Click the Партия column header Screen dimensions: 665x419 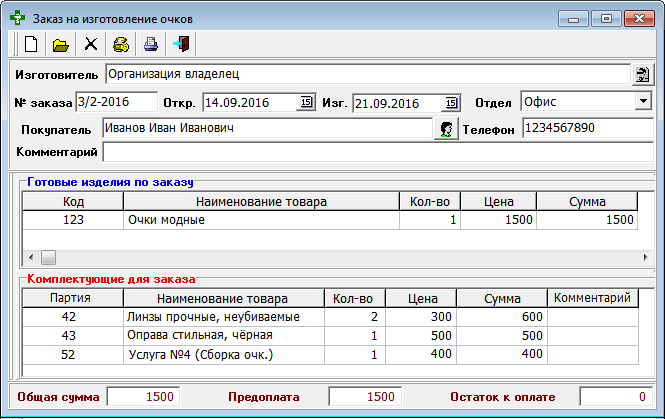point(73,298)
